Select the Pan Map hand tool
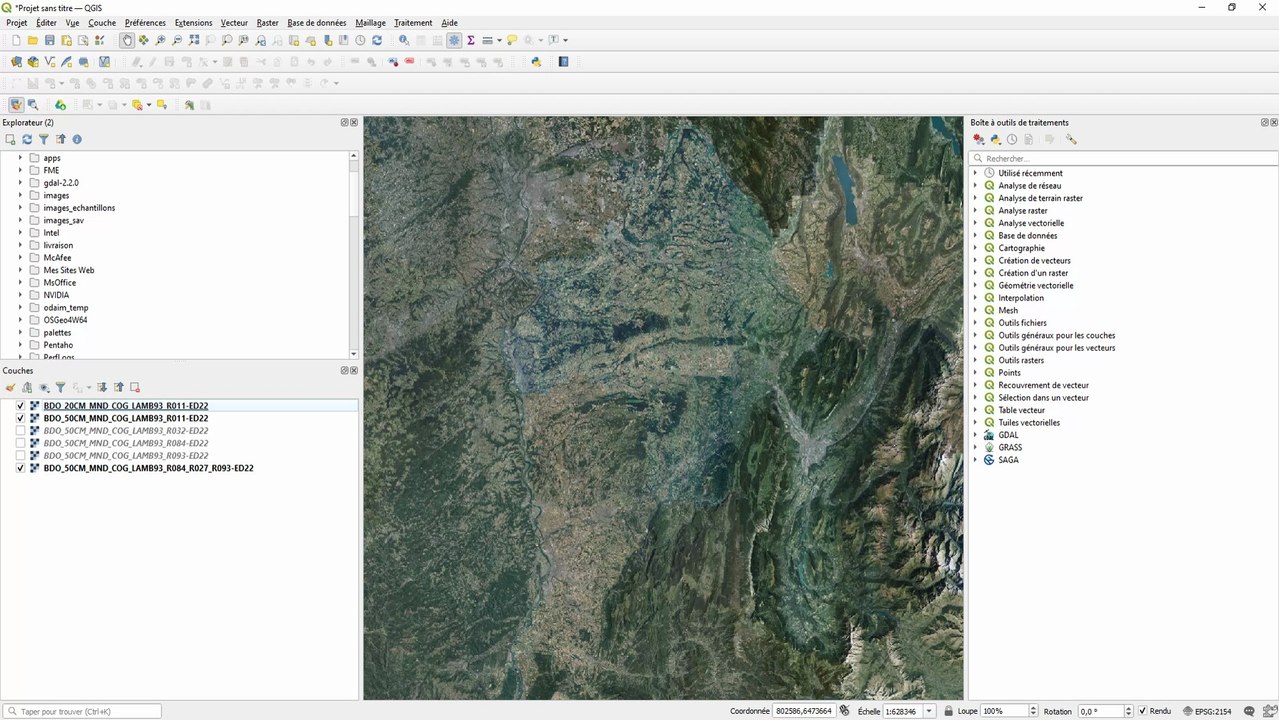This screenshot has height=720, width=1279. [127, 41]
